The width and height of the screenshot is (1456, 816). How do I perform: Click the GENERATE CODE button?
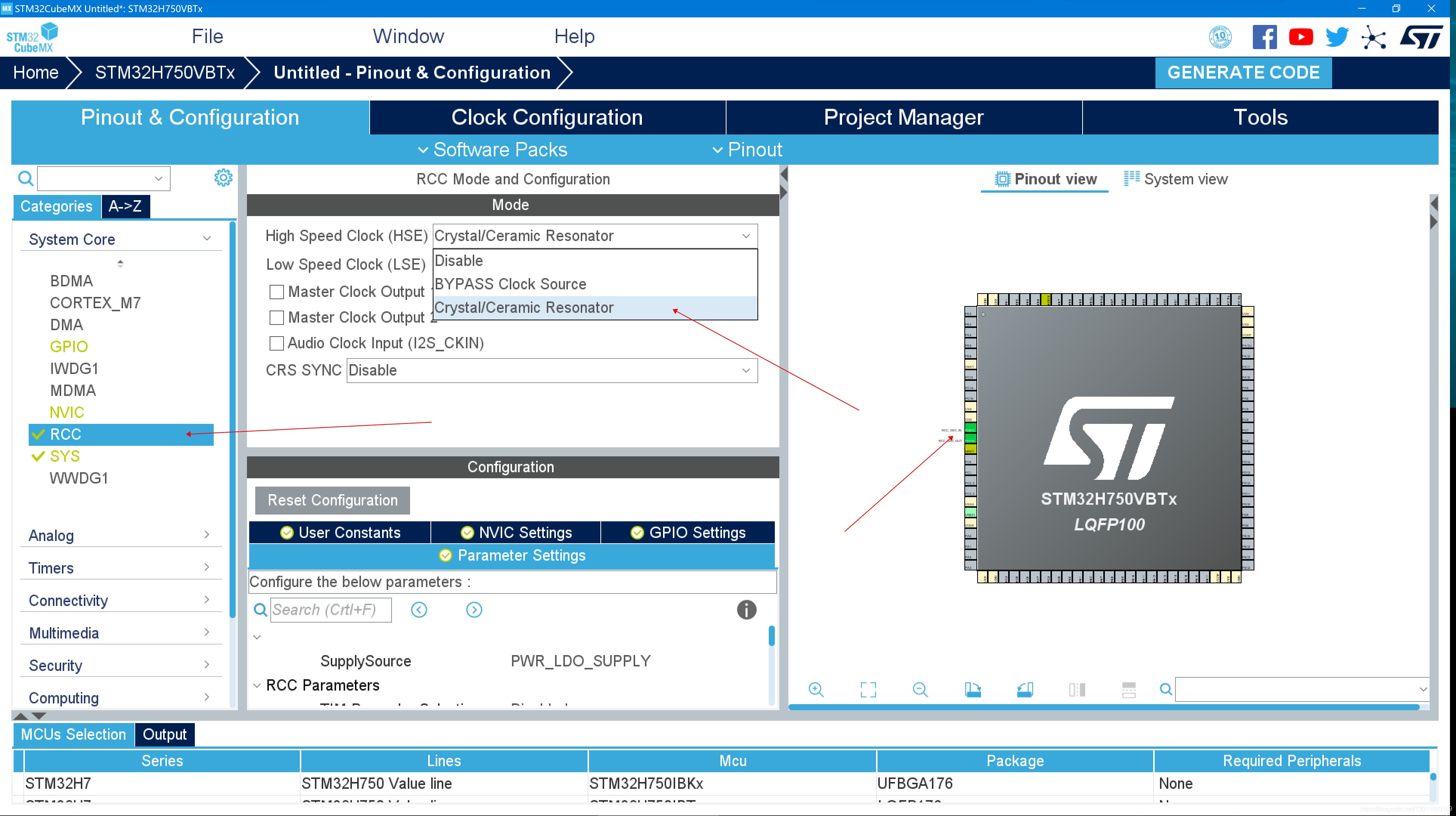click(1243, 73)
